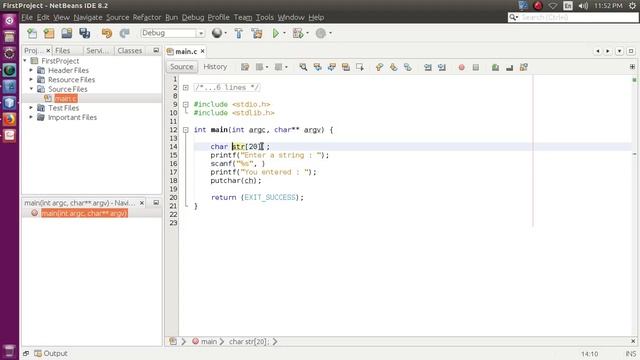The height and width of the screenshot is (360, 640).
Task: Select main.c in the Projects tree
Action: pyautogui.click(x=65, y=98)
